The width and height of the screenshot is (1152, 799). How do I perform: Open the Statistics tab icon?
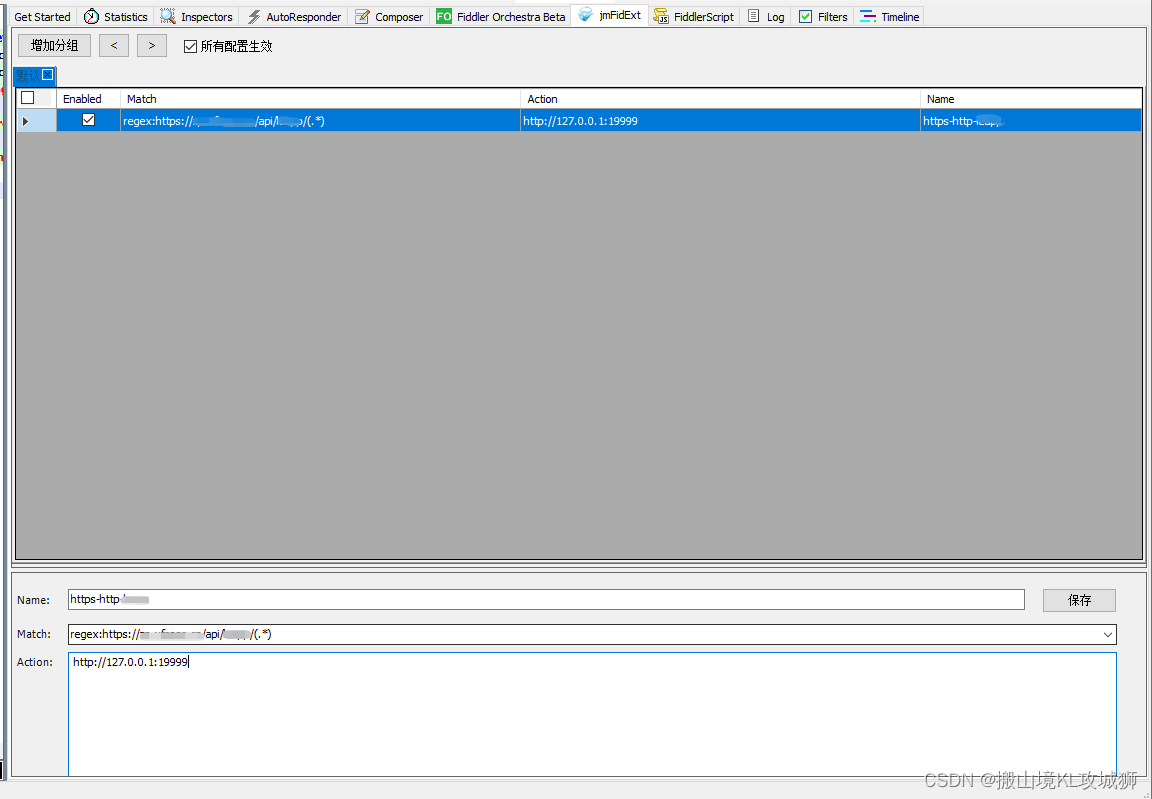click(91, 16)
